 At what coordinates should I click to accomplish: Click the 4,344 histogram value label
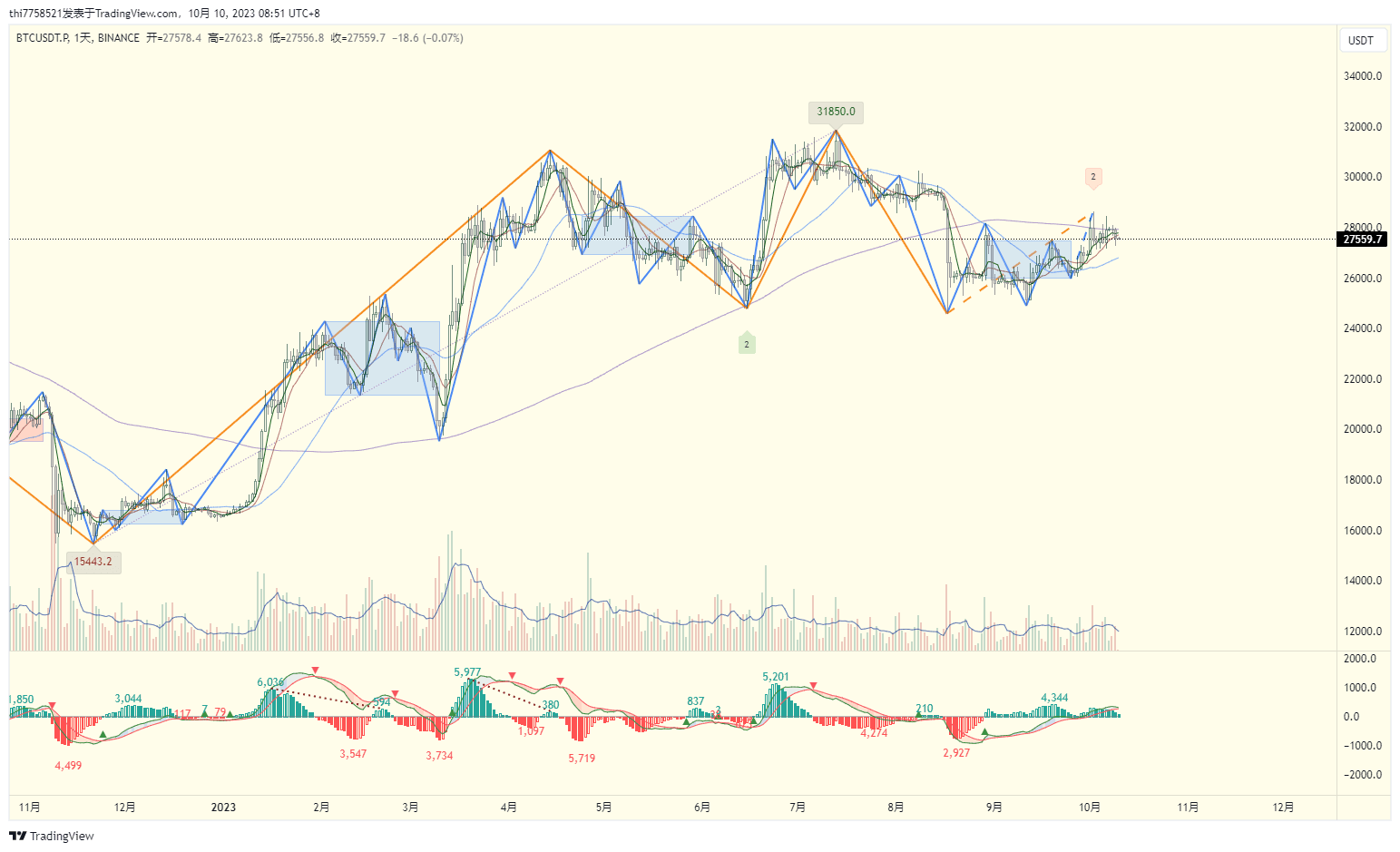click(x=1054, y=699)
